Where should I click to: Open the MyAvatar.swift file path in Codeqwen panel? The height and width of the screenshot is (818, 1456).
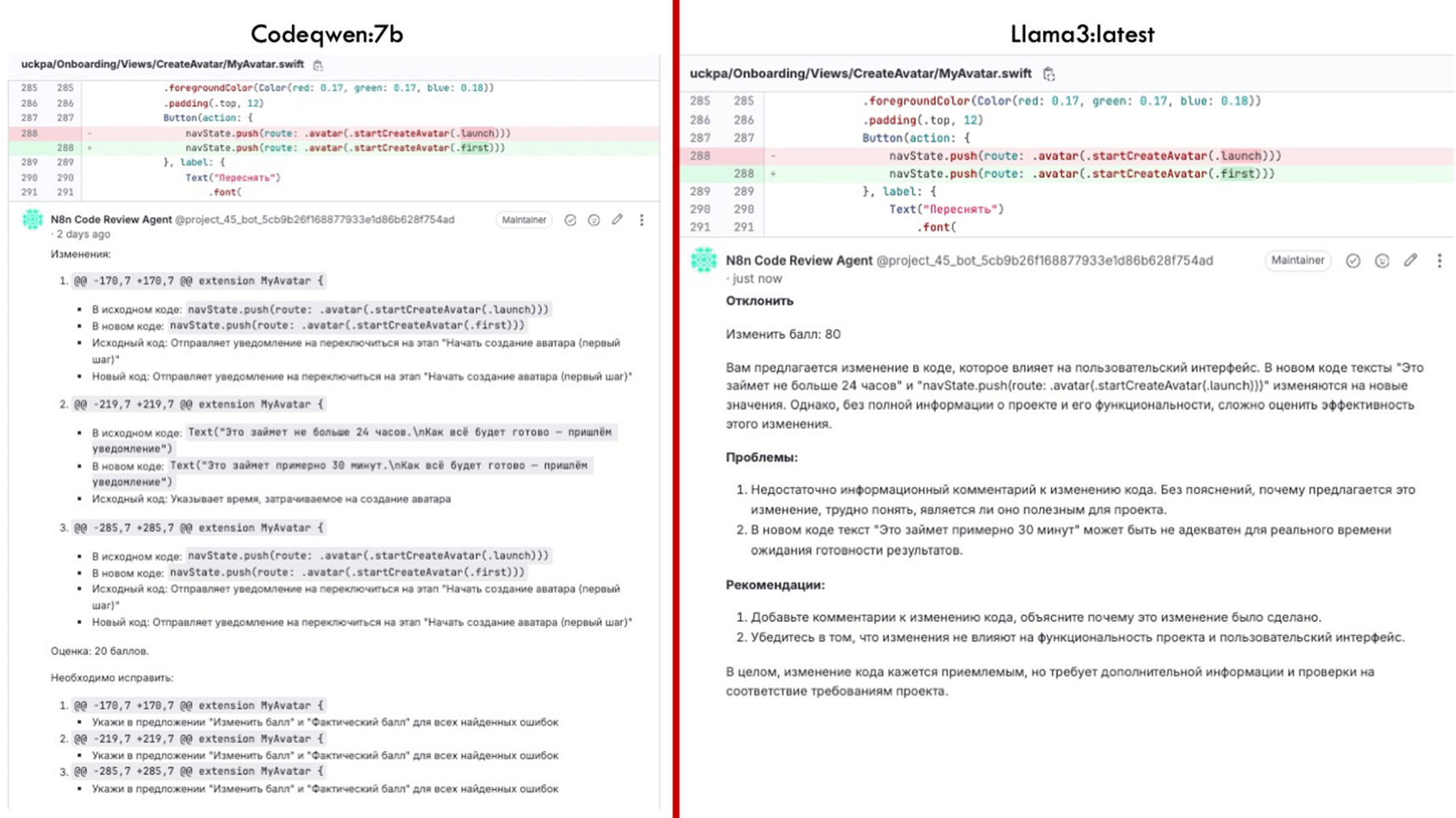point(162,64)
